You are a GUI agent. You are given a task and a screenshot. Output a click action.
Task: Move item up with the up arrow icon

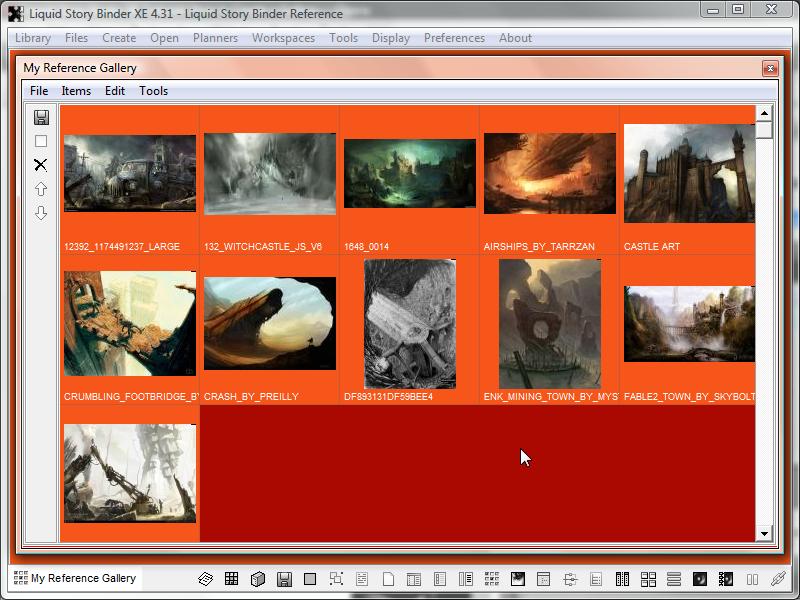(41, 189)
